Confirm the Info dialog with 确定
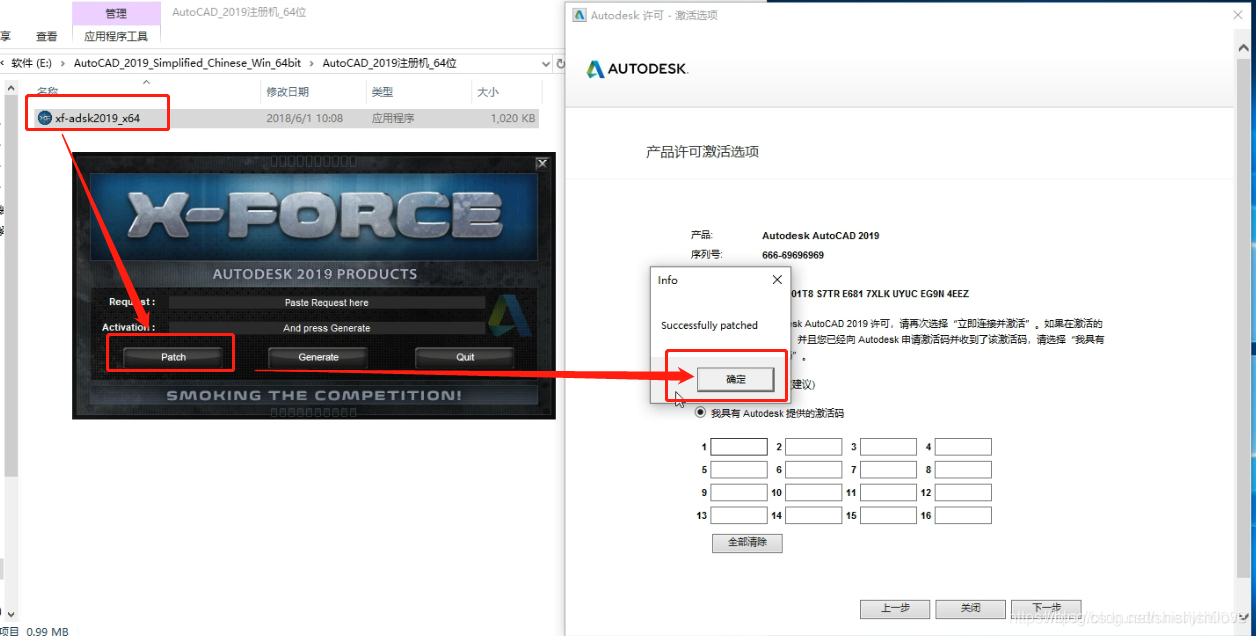 (x=736, y=379)
